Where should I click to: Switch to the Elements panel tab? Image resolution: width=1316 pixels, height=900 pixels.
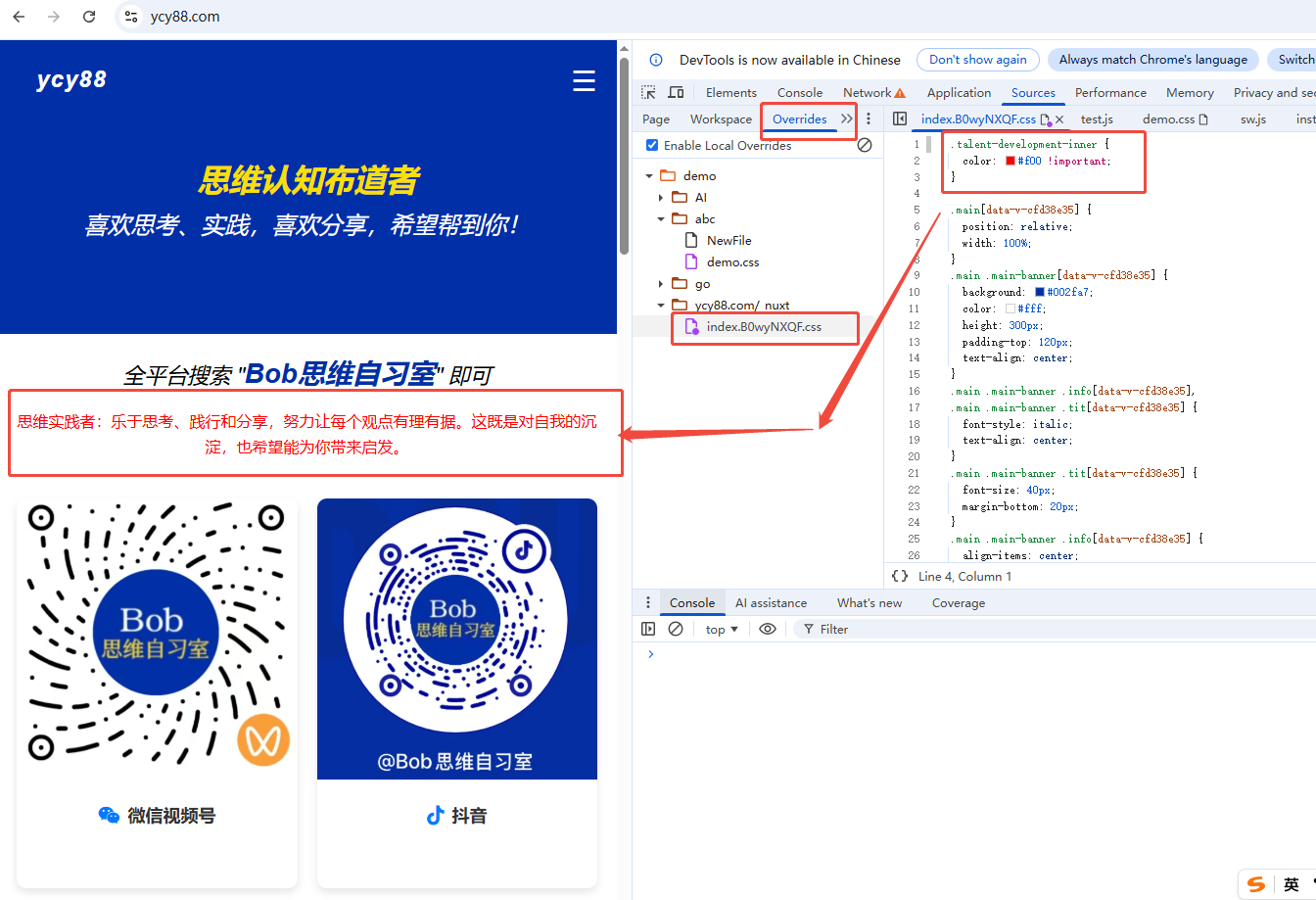[730, 93]
